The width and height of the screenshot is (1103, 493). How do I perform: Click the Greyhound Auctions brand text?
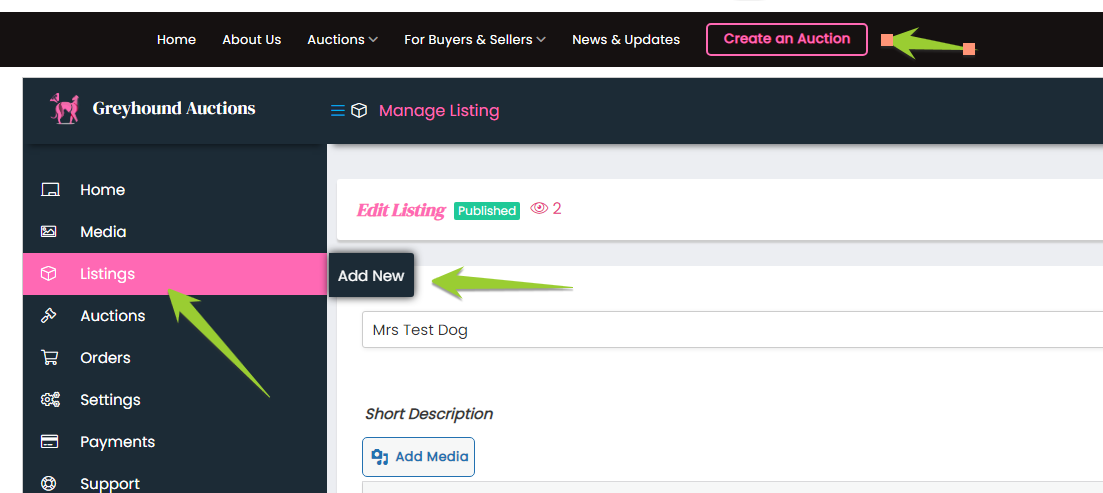point(174,108)
